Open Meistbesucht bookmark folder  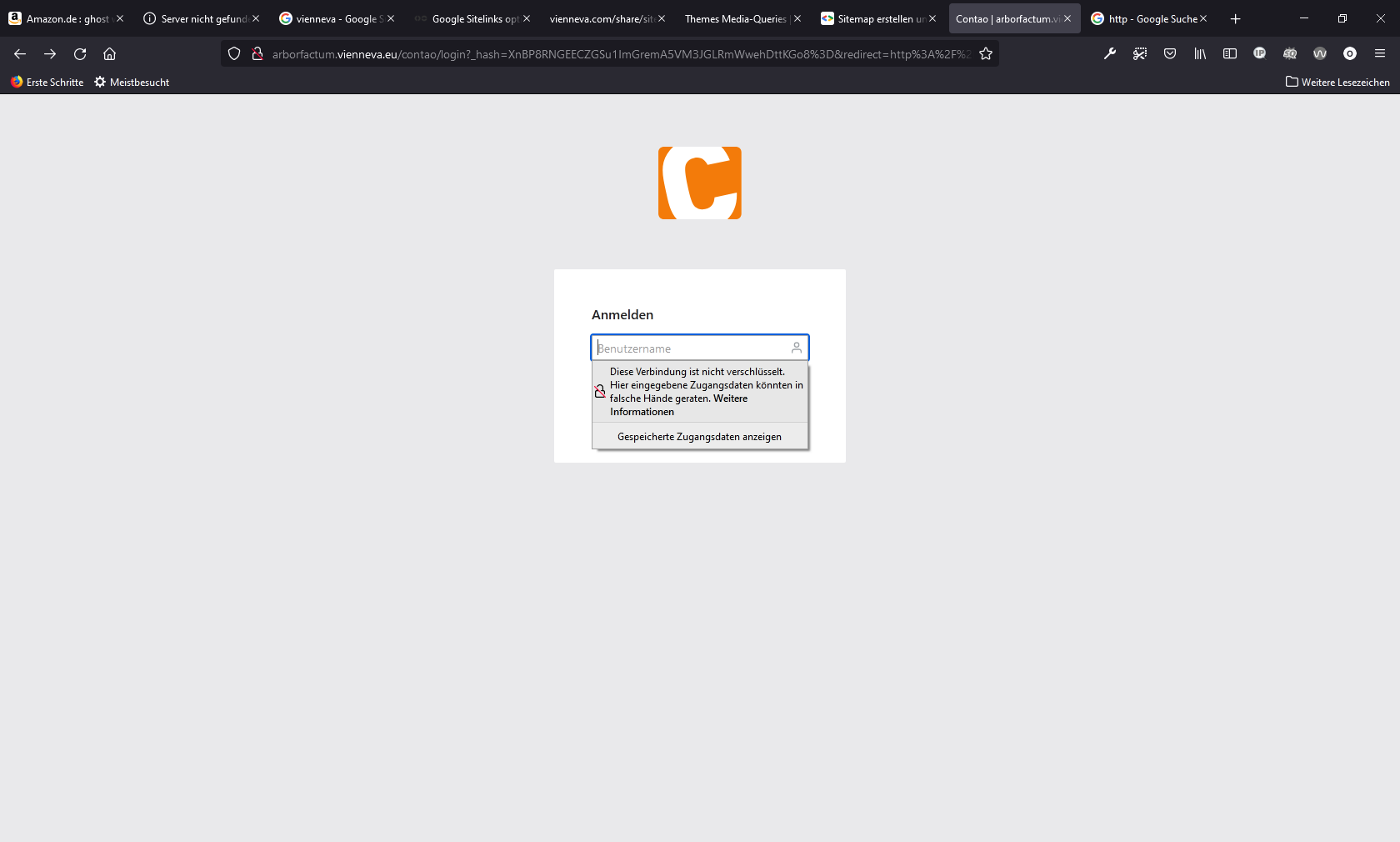click(x=132, y=82)
